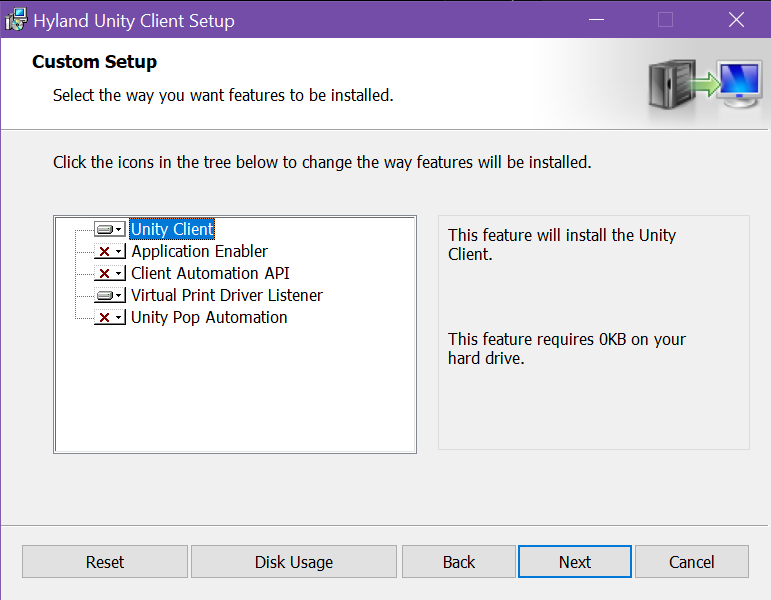
Task: Click the 'requires 0KB on your hard drive' text
Action: 566,348
